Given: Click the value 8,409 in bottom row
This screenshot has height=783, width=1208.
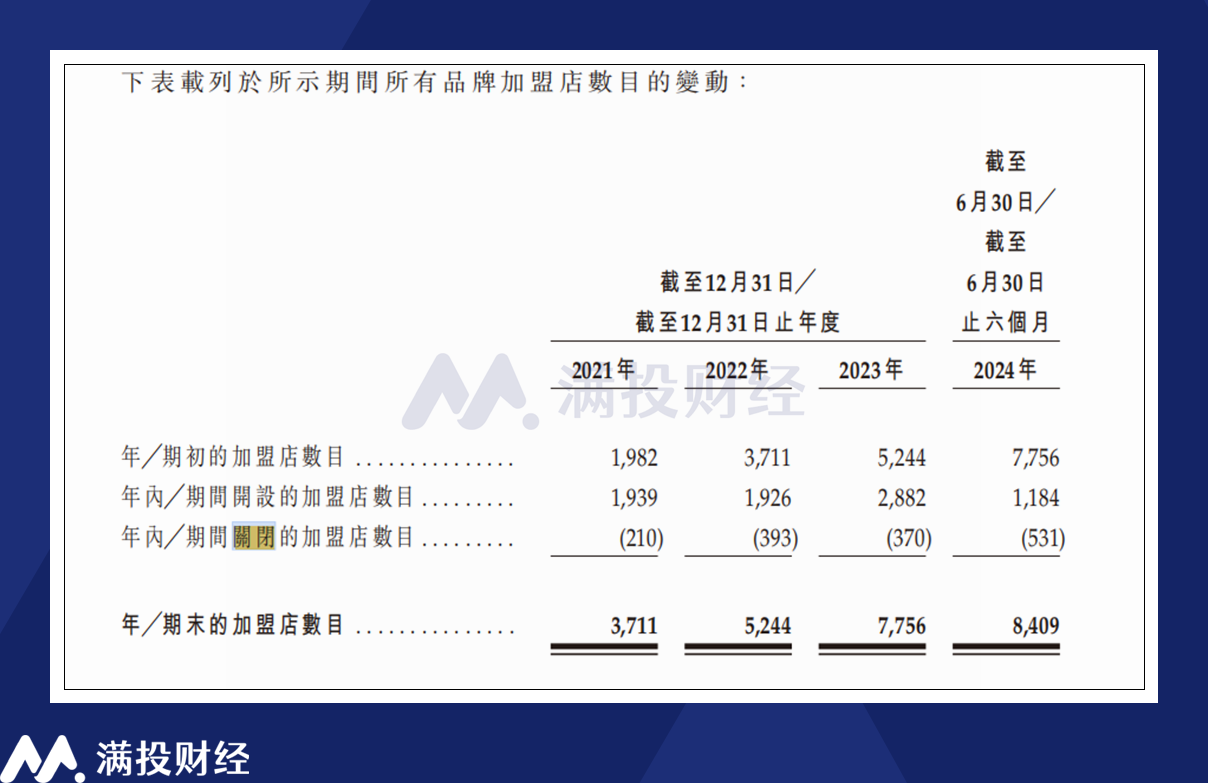Looking at the screenshot, I should pyautogui.click(x=1035, y=626).
